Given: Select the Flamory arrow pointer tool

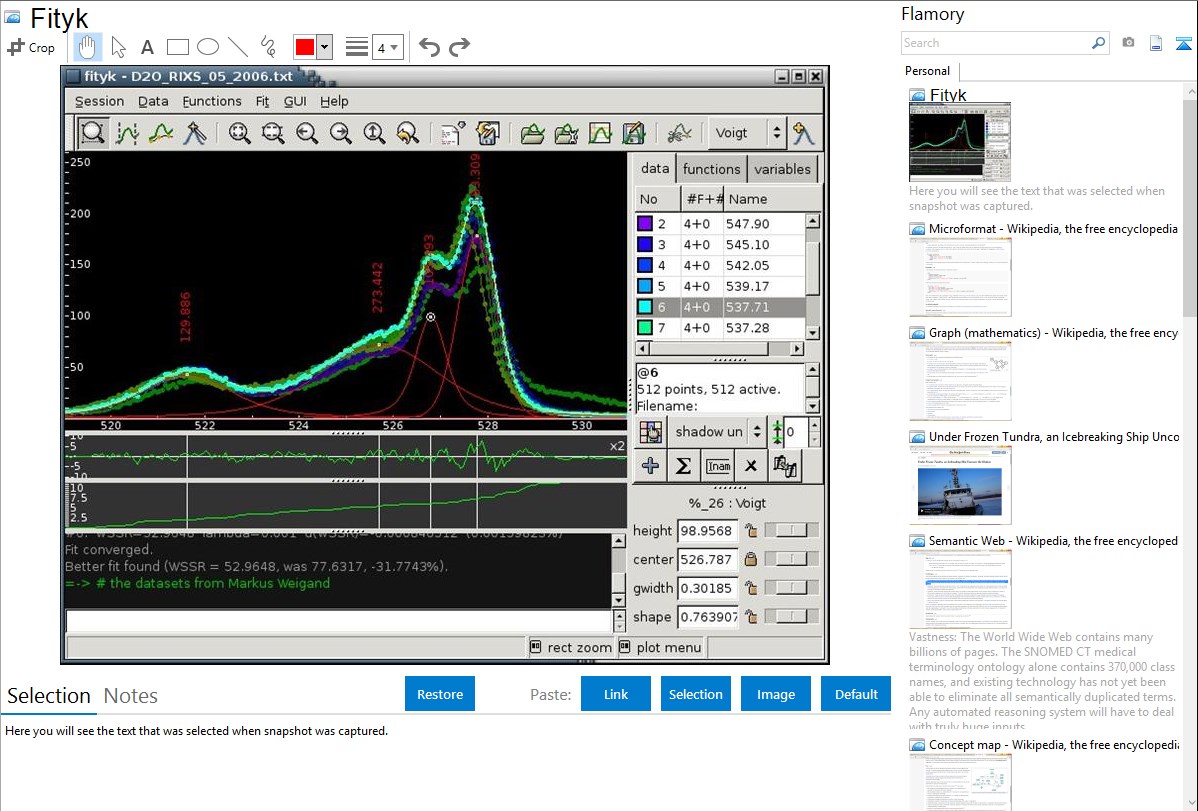Looking at the screenshot, I should tap(118, 47).
